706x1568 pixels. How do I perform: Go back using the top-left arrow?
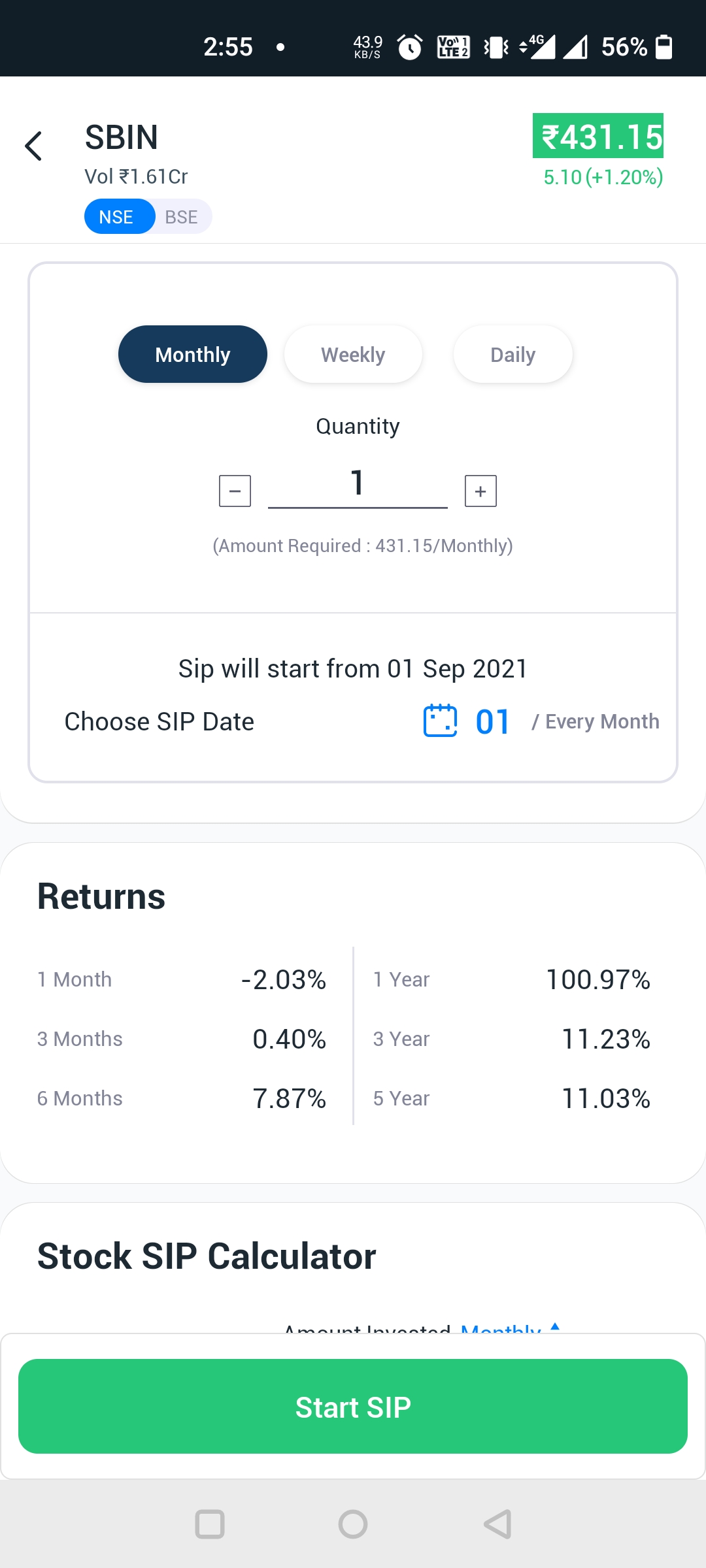[x=33, y=146]
